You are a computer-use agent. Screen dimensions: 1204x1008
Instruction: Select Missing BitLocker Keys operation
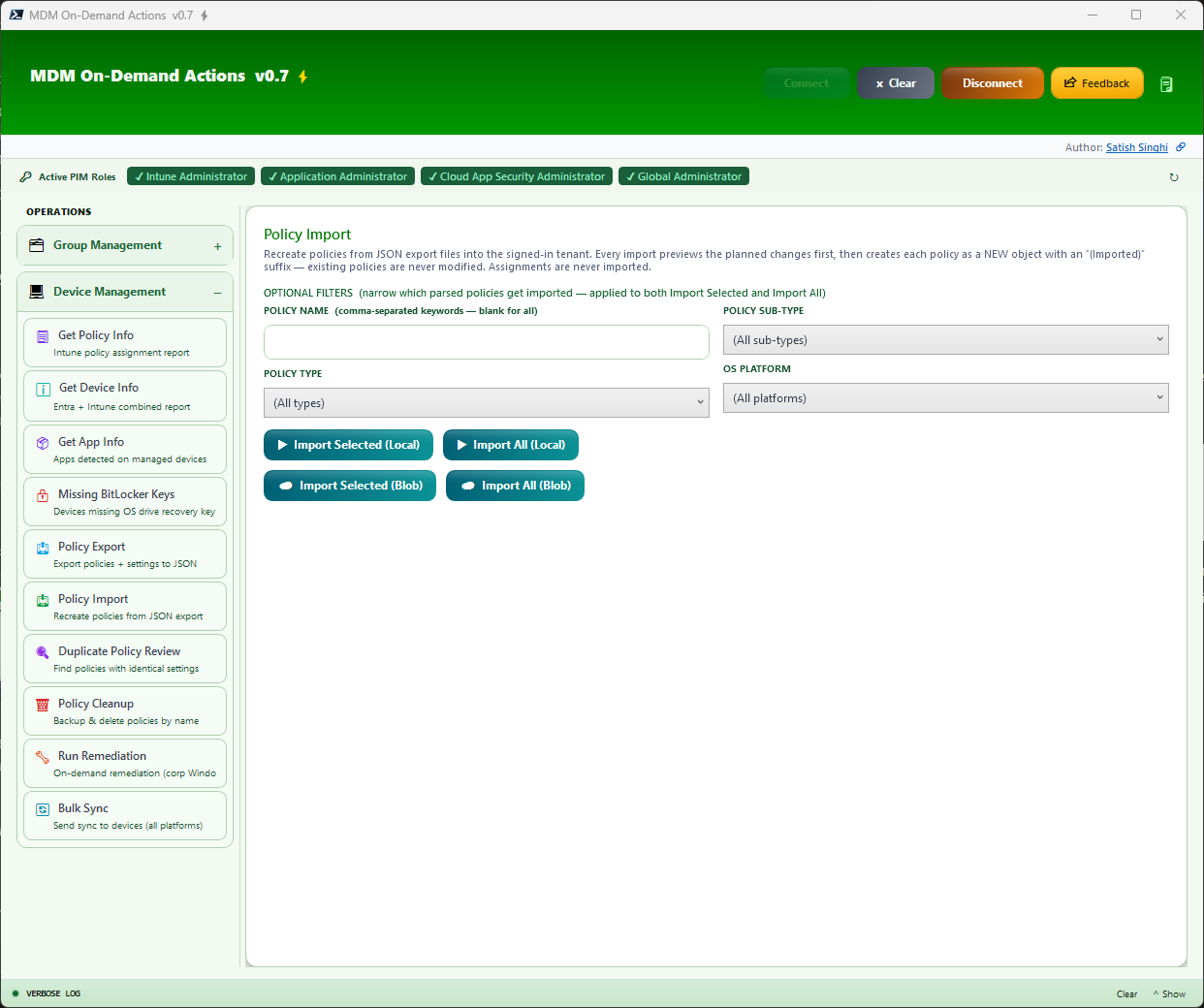pyautogui.click(x=125, y=501)
